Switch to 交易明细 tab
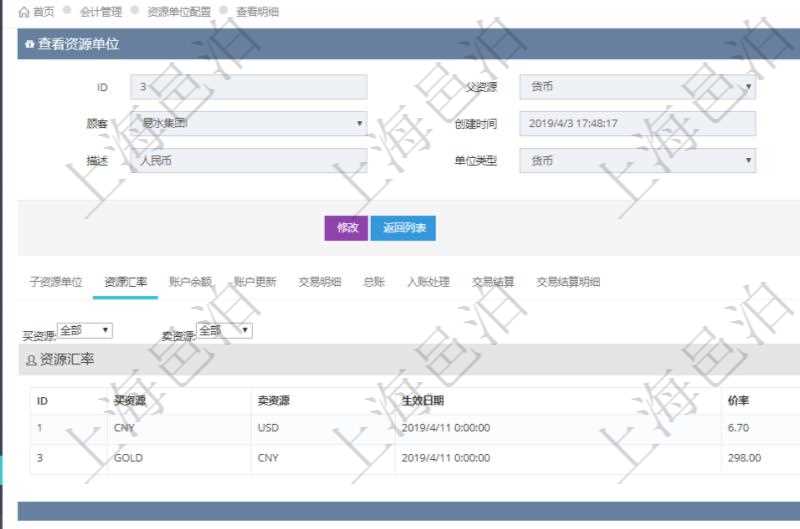 [x=320, y=282]
